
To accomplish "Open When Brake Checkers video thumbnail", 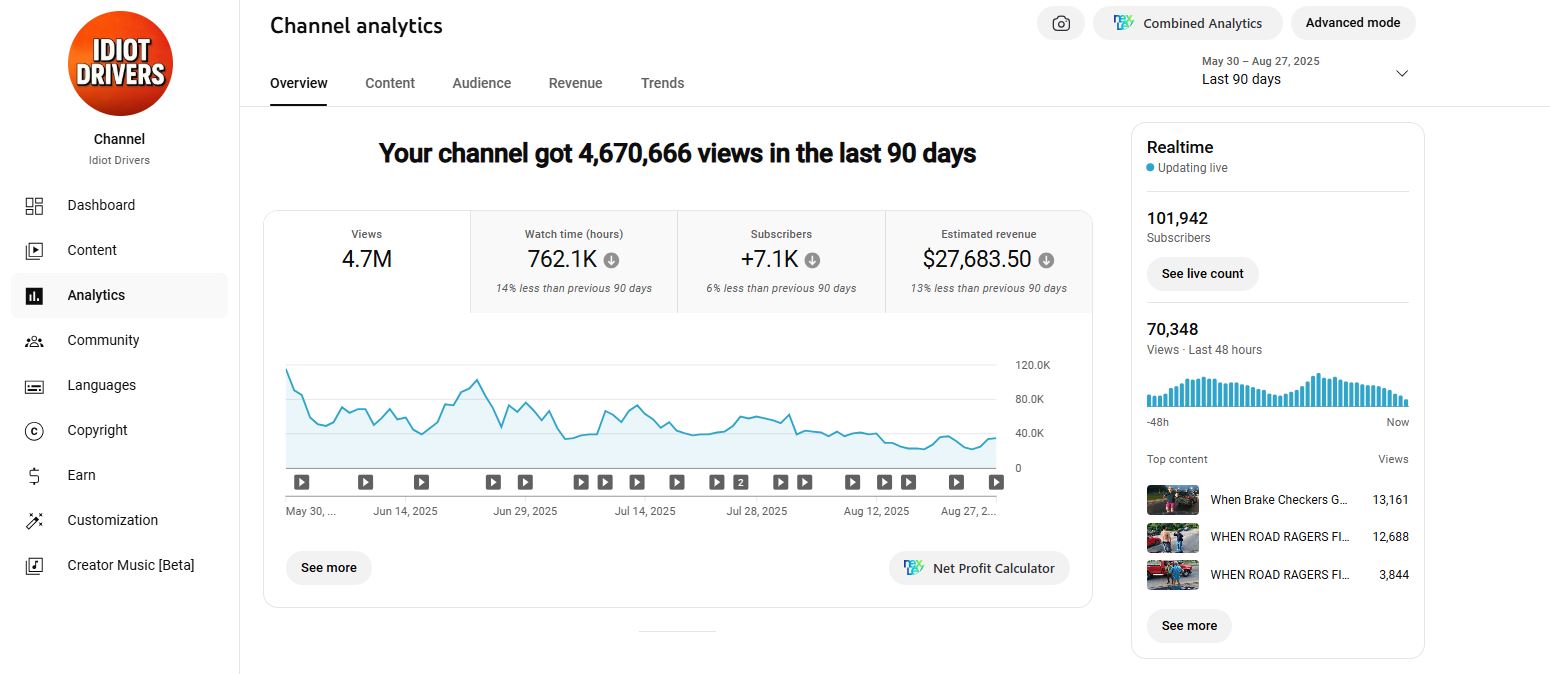I will pyautogui.click(x=1172, y=500).
